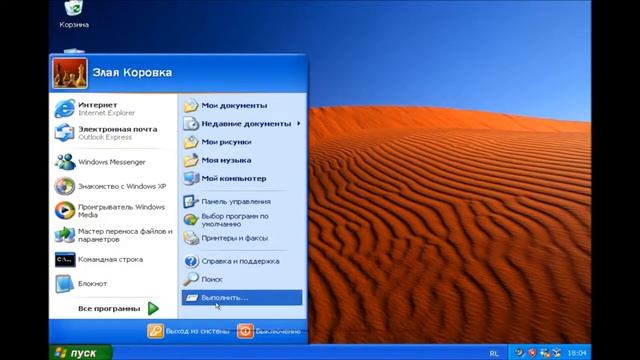Image resolution: width=640 pixels, height=360 pixels.
Task: Choose the highlighted Выполнить... item
Action: pyautogui.click(x=242, y=298)
